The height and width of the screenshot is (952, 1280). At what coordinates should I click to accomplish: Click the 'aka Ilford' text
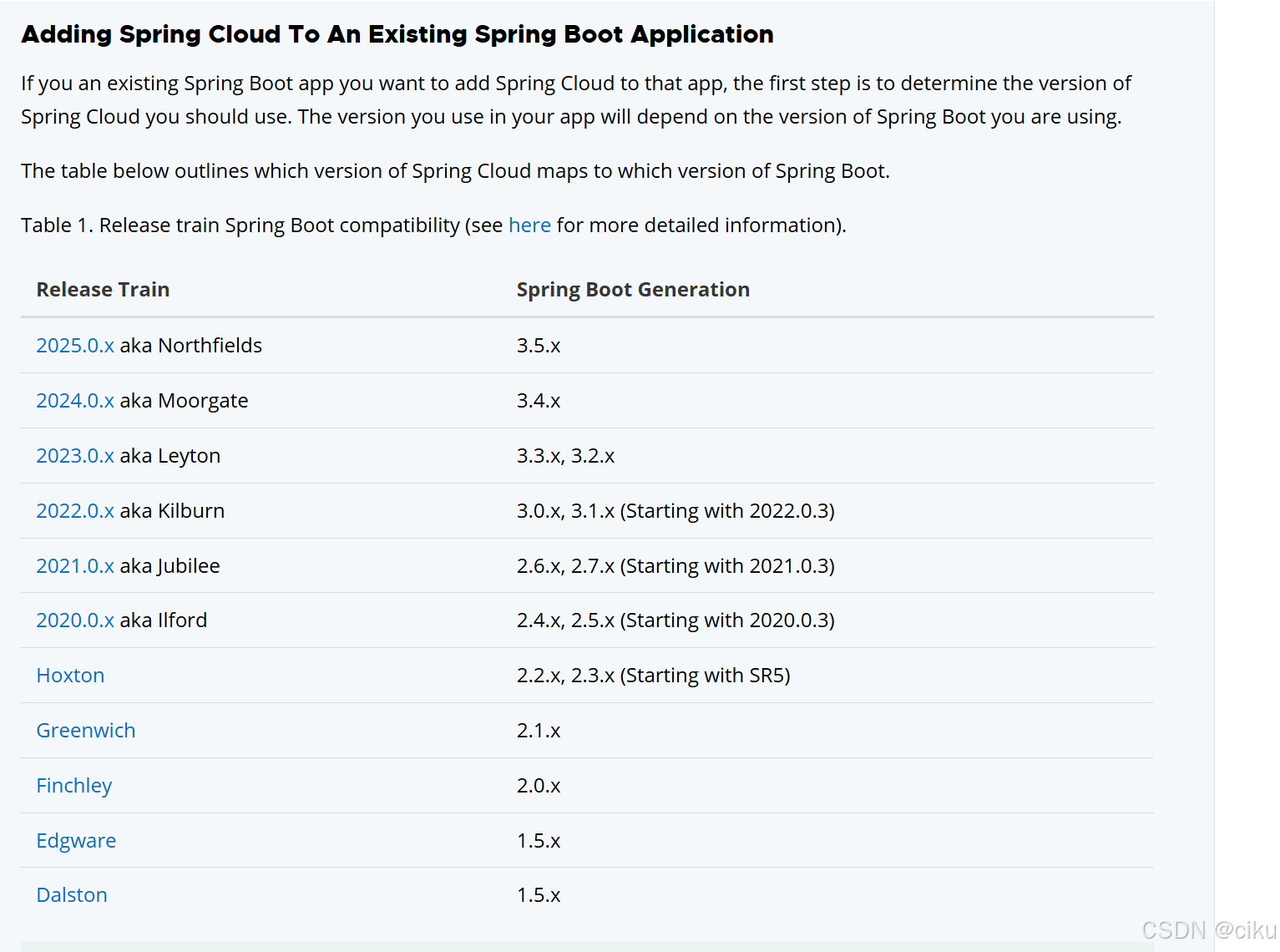pyautogui.click(x=164, y=620)
